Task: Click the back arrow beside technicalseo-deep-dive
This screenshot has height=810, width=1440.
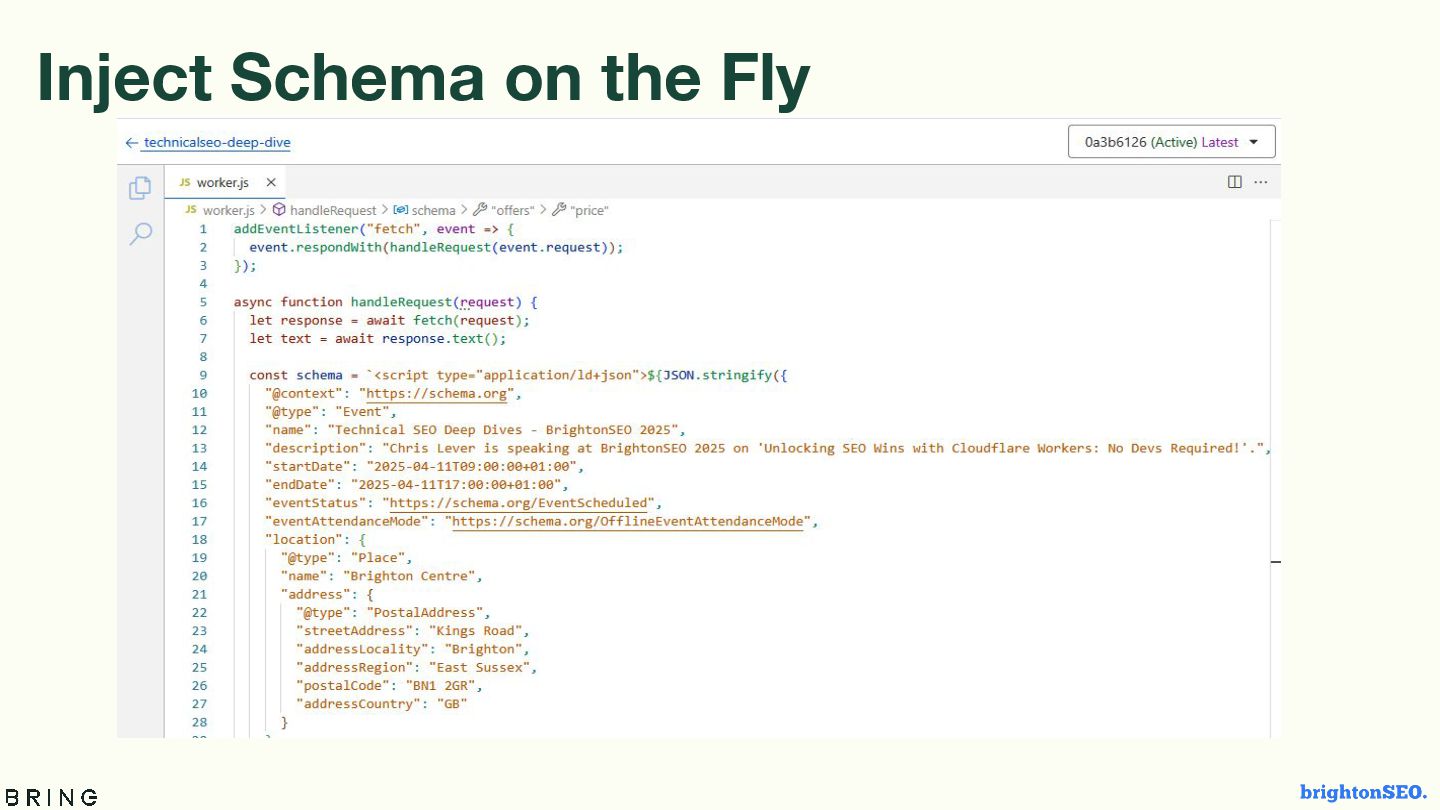Action: 131,143
